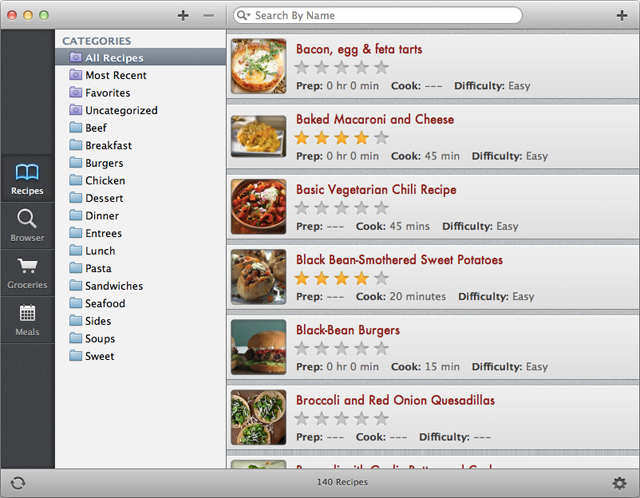The width and height of the screenshot is (640, 498).
Task: Click the Search By Name field
Action: 378,16
